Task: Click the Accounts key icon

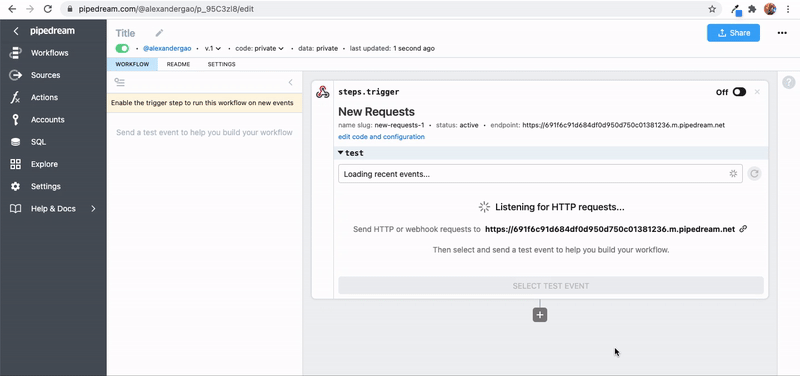Action: tap(16, 120)
